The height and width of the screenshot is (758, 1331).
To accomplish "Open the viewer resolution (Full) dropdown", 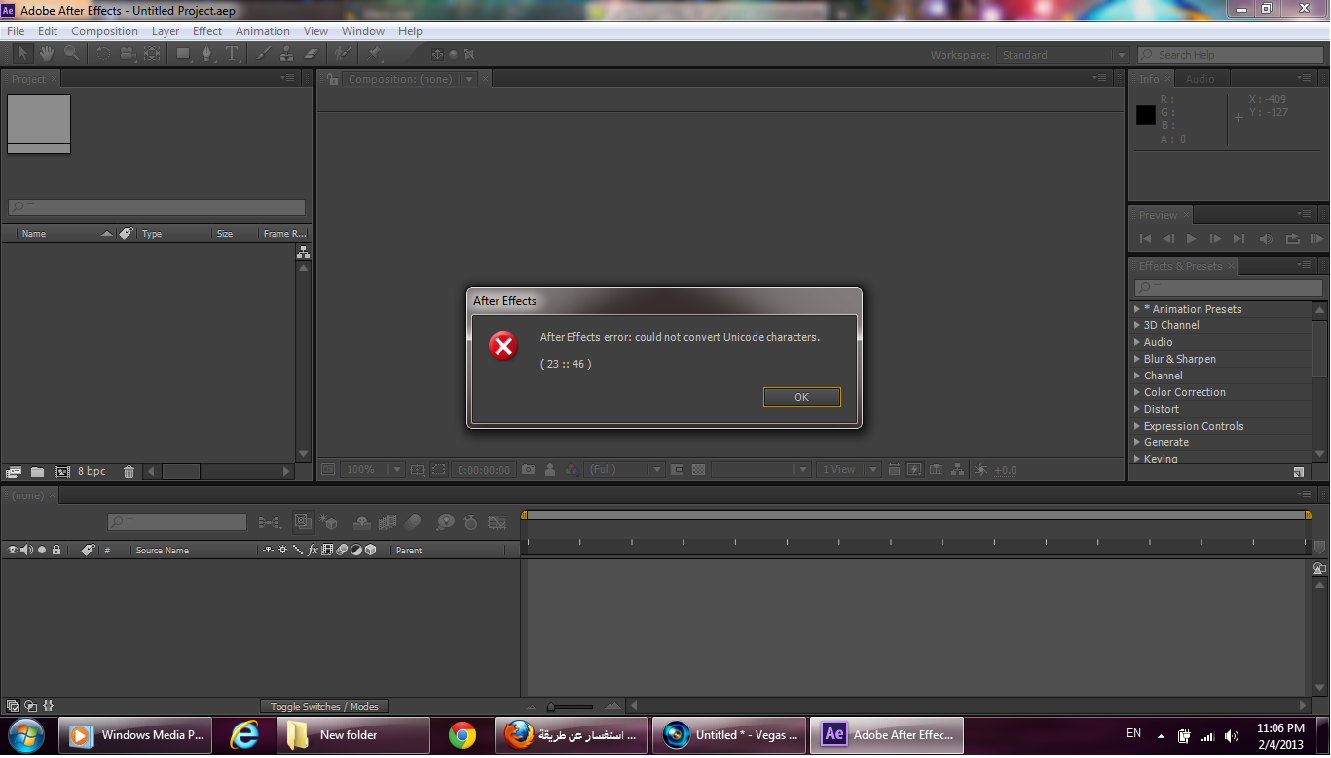I will 624,469.
